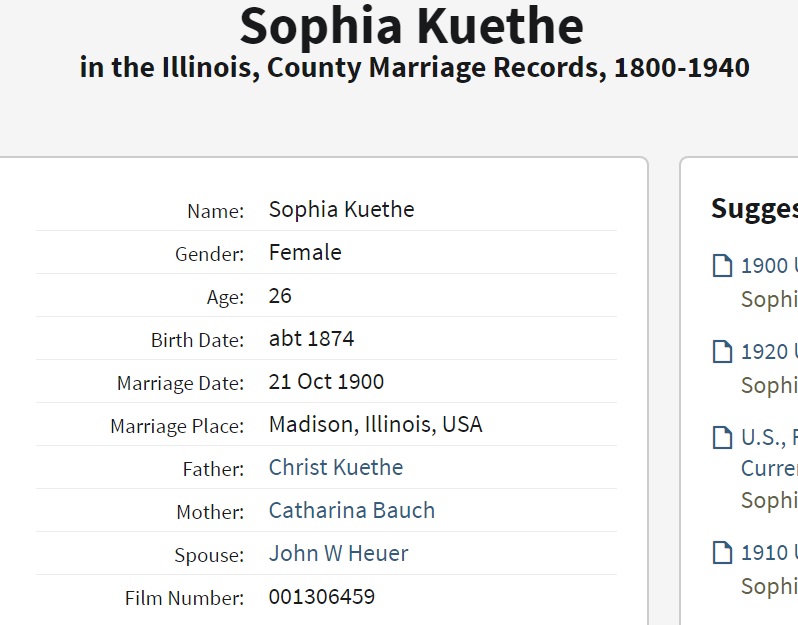Open the 1920 suggested record link
Viewport: 798px width, 625px height.
pyautogui.click(x=768, y=352)
